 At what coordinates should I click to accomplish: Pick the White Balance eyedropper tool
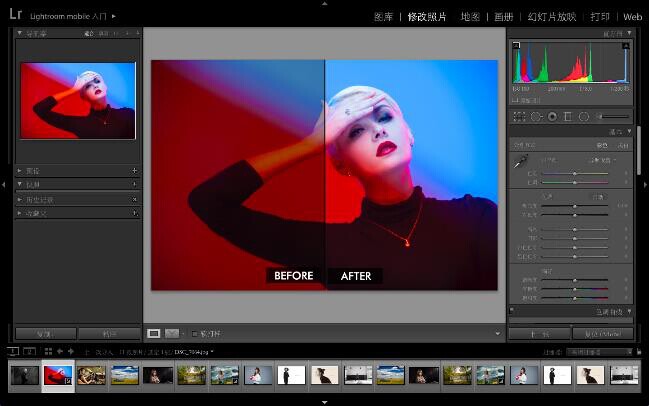pos(521,160)
